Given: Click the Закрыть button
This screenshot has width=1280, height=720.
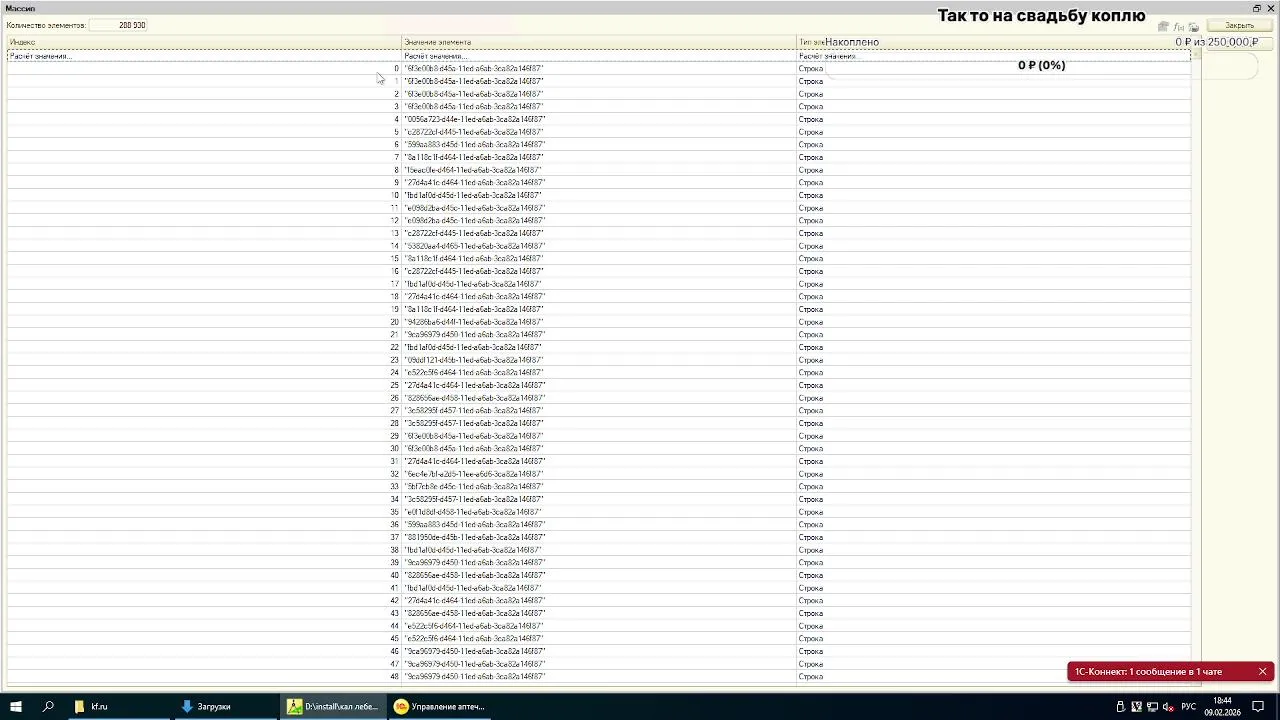Looking at the screenshot, I should tap(1239, 26).
